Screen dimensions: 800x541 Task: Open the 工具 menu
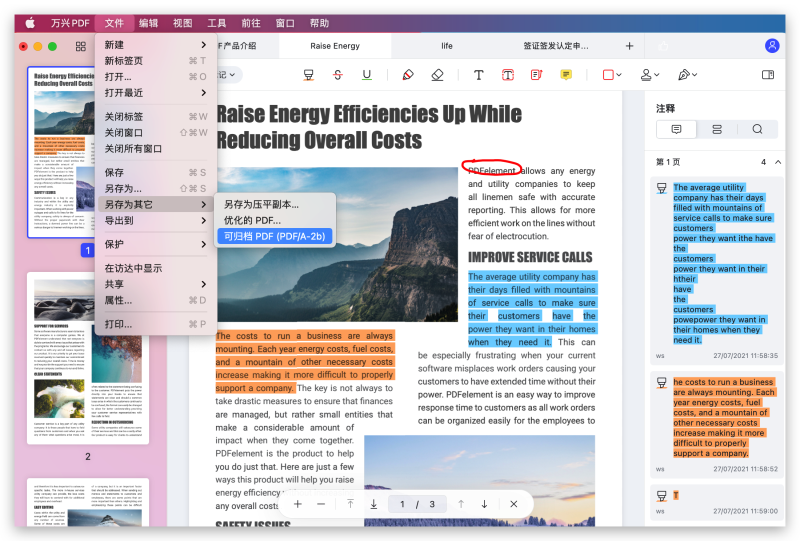click(217, 23)
